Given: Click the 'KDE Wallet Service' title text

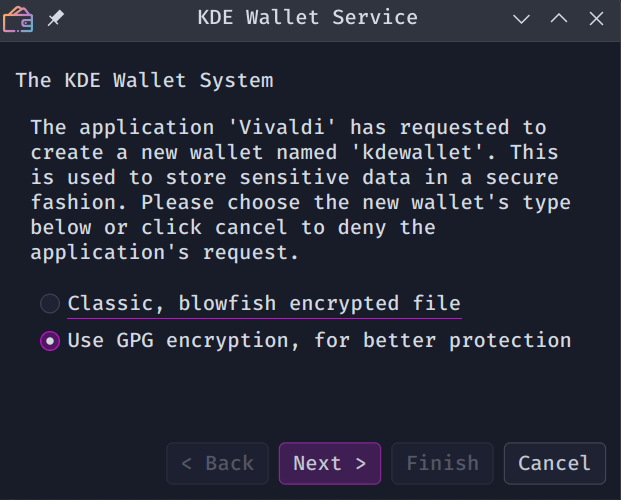Looking at the screenshot, I should click(309, 18).
